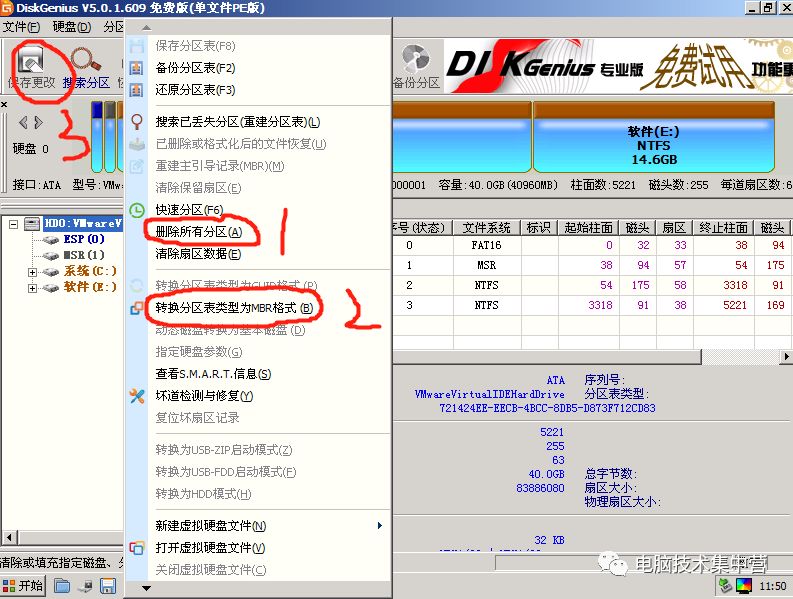Expand the 软件(E:) partition tree node
The image size is (793, 599).
(33, 288)
